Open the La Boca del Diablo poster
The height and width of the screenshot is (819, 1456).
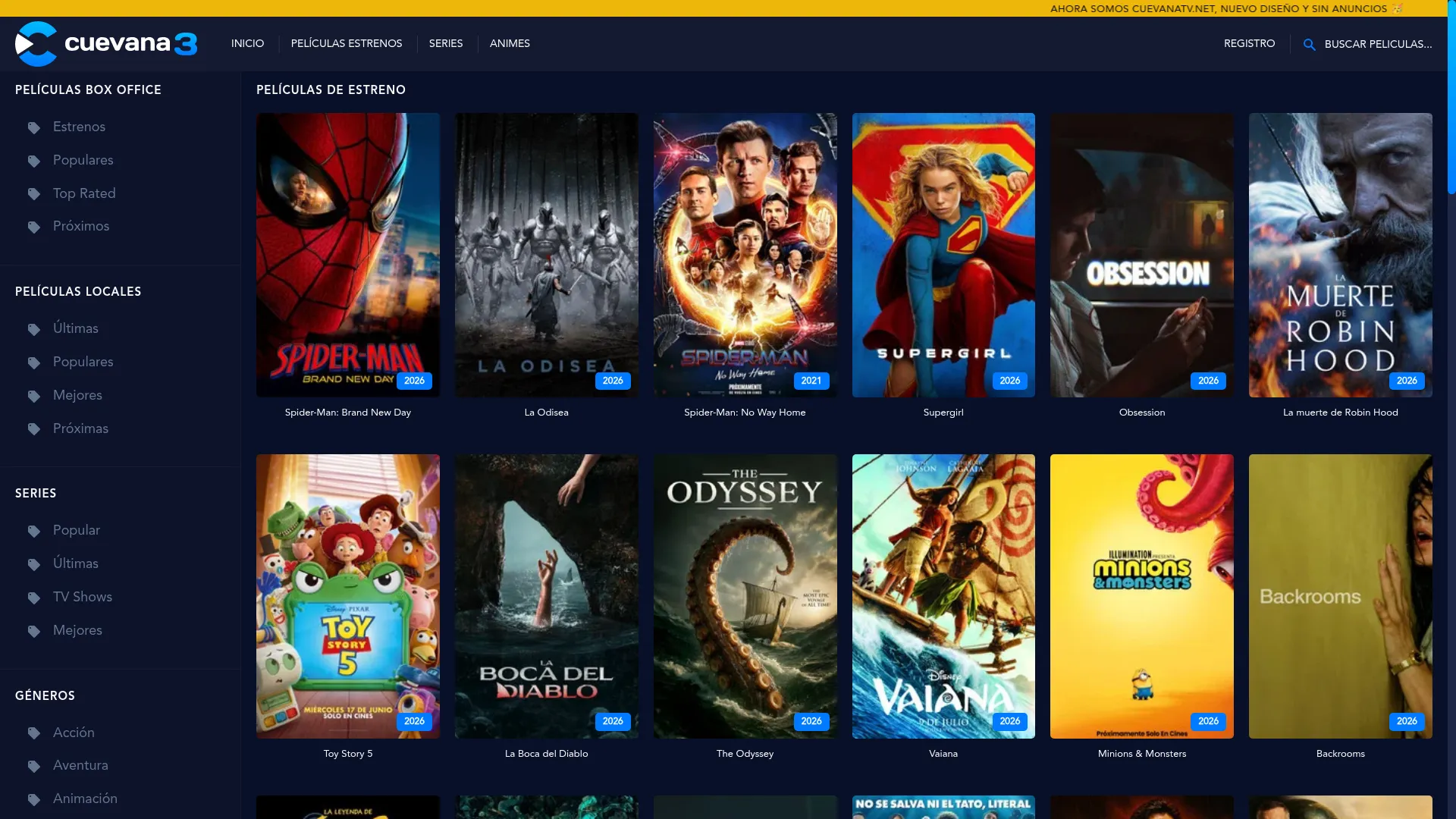[x=547, y=596]
